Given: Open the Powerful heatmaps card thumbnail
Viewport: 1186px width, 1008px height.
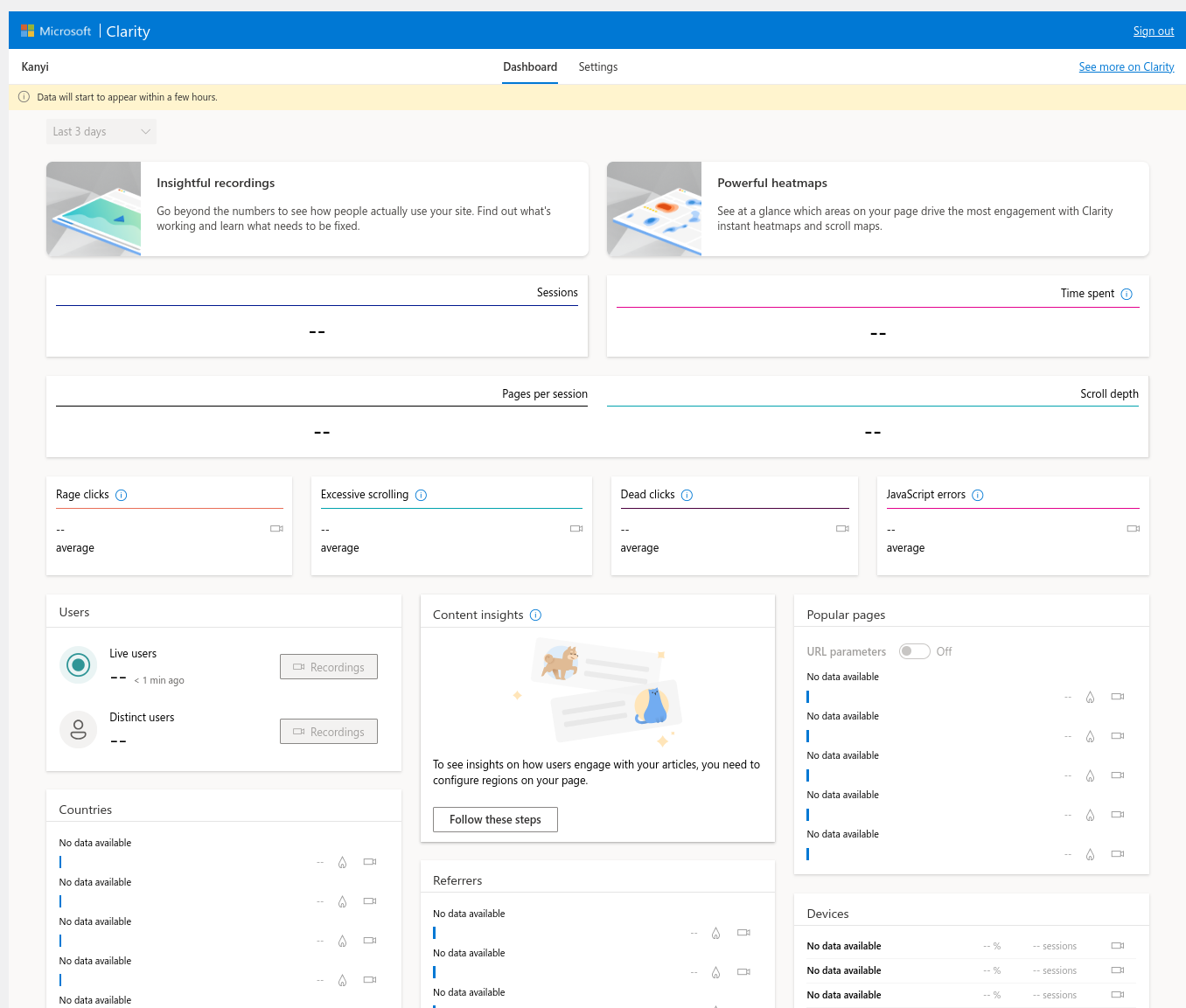Looking at the screenshot, I should coord(654,209).
